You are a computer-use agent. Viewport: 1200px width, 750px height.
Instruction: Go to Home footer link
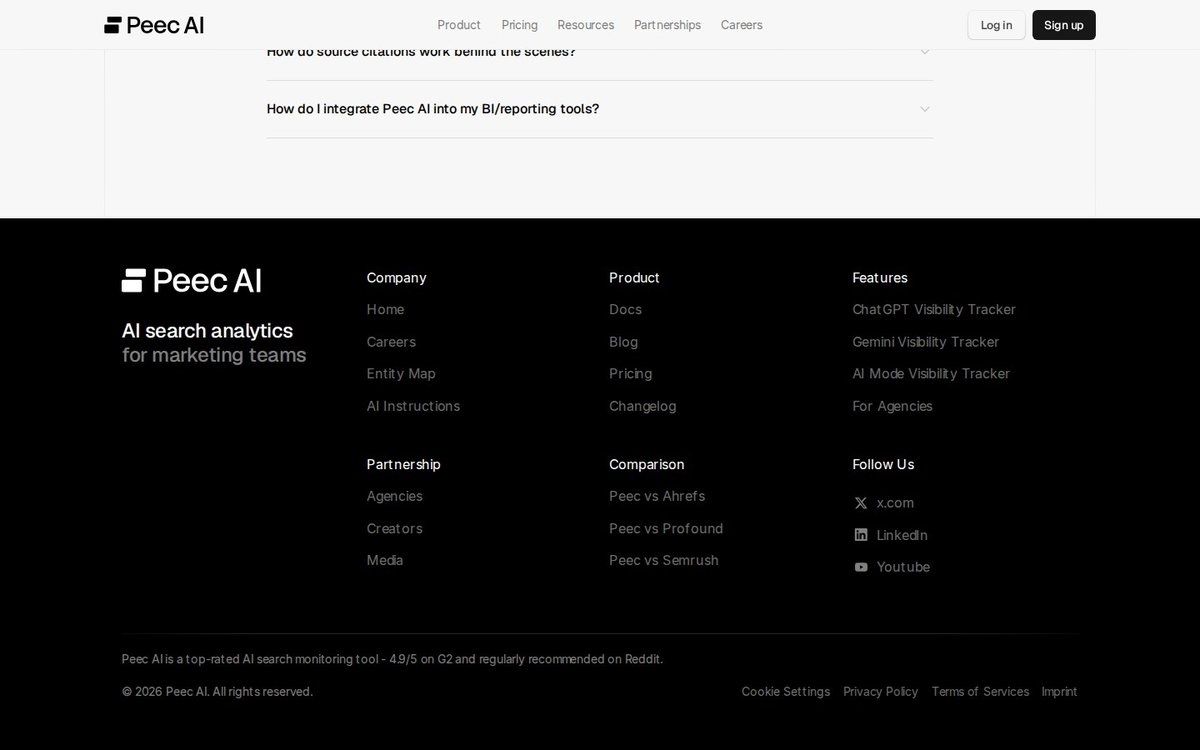[x=386, y=310]
